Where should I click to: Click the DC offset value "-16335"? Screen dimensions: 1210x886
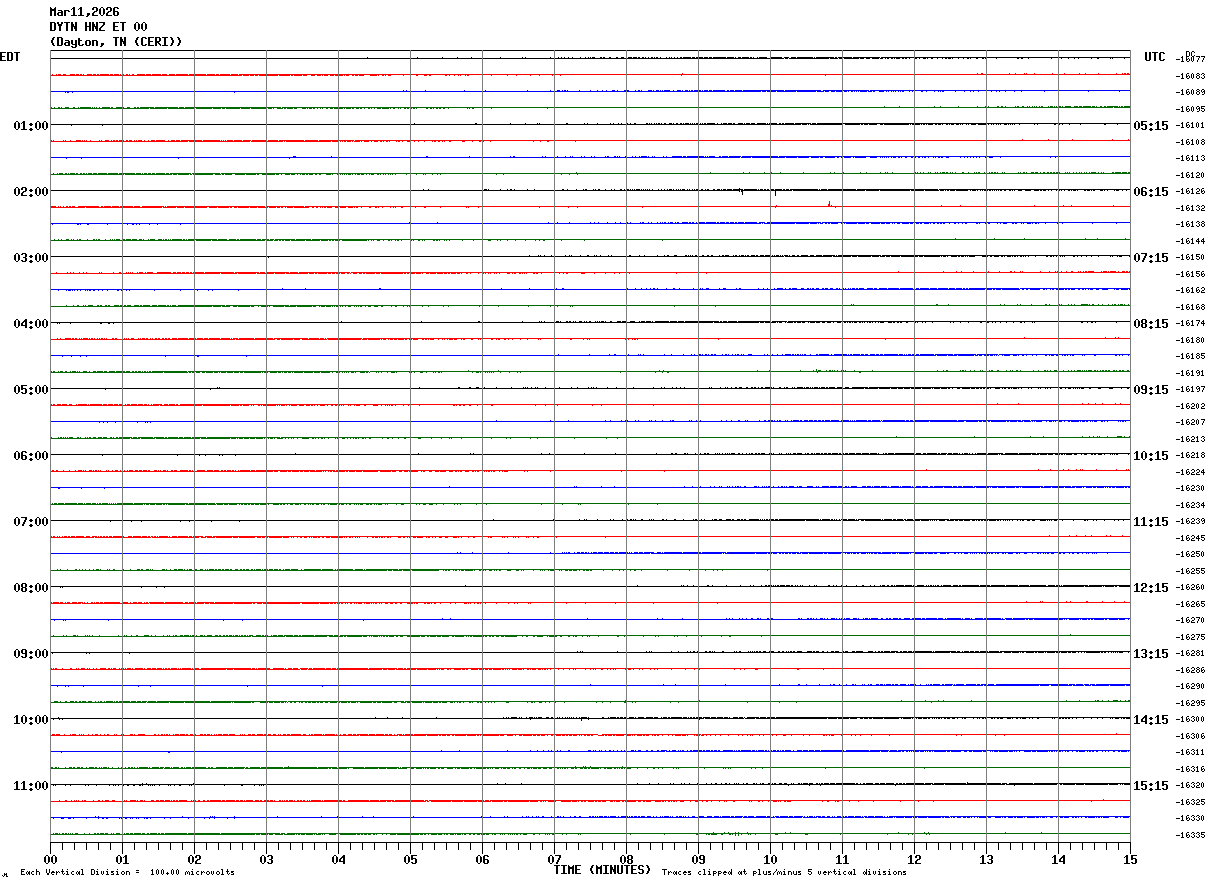click(x=1190, y=836)
